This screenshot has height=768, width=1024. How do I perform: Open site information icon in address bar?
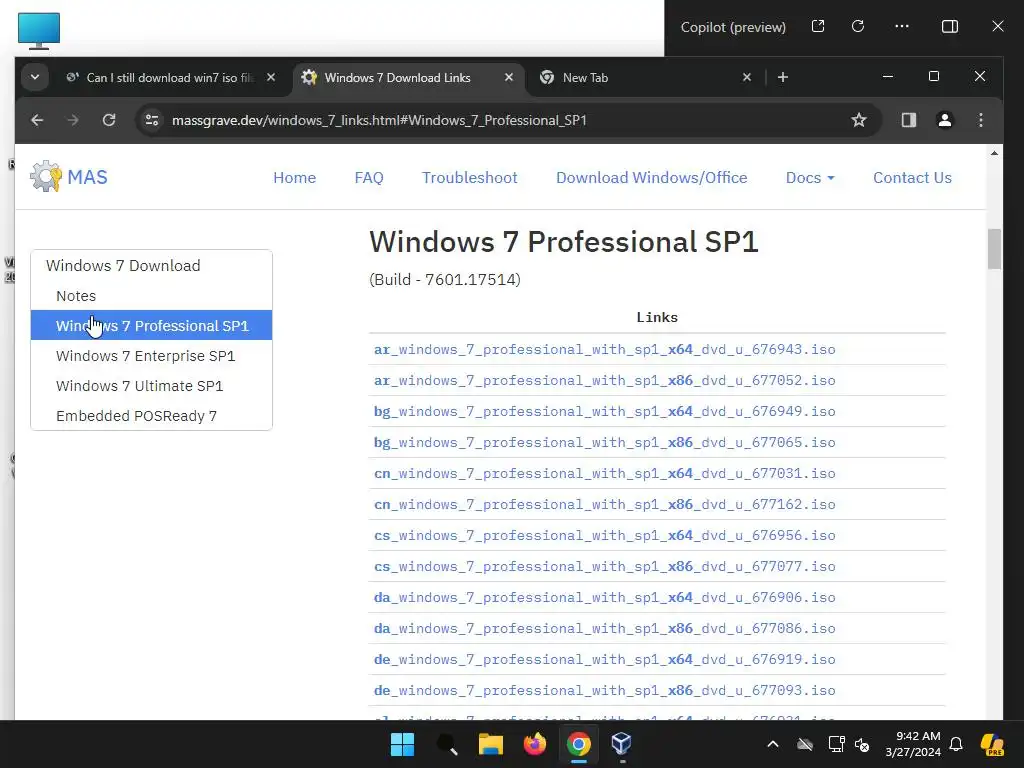(x=152, y=120)
